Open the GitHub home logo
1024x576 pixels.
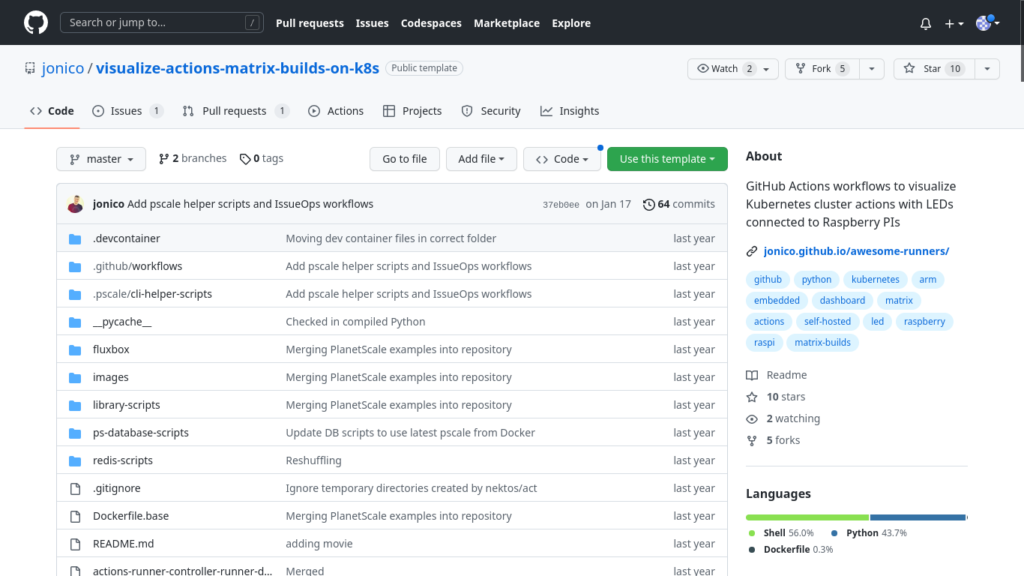tap(35, 22)
